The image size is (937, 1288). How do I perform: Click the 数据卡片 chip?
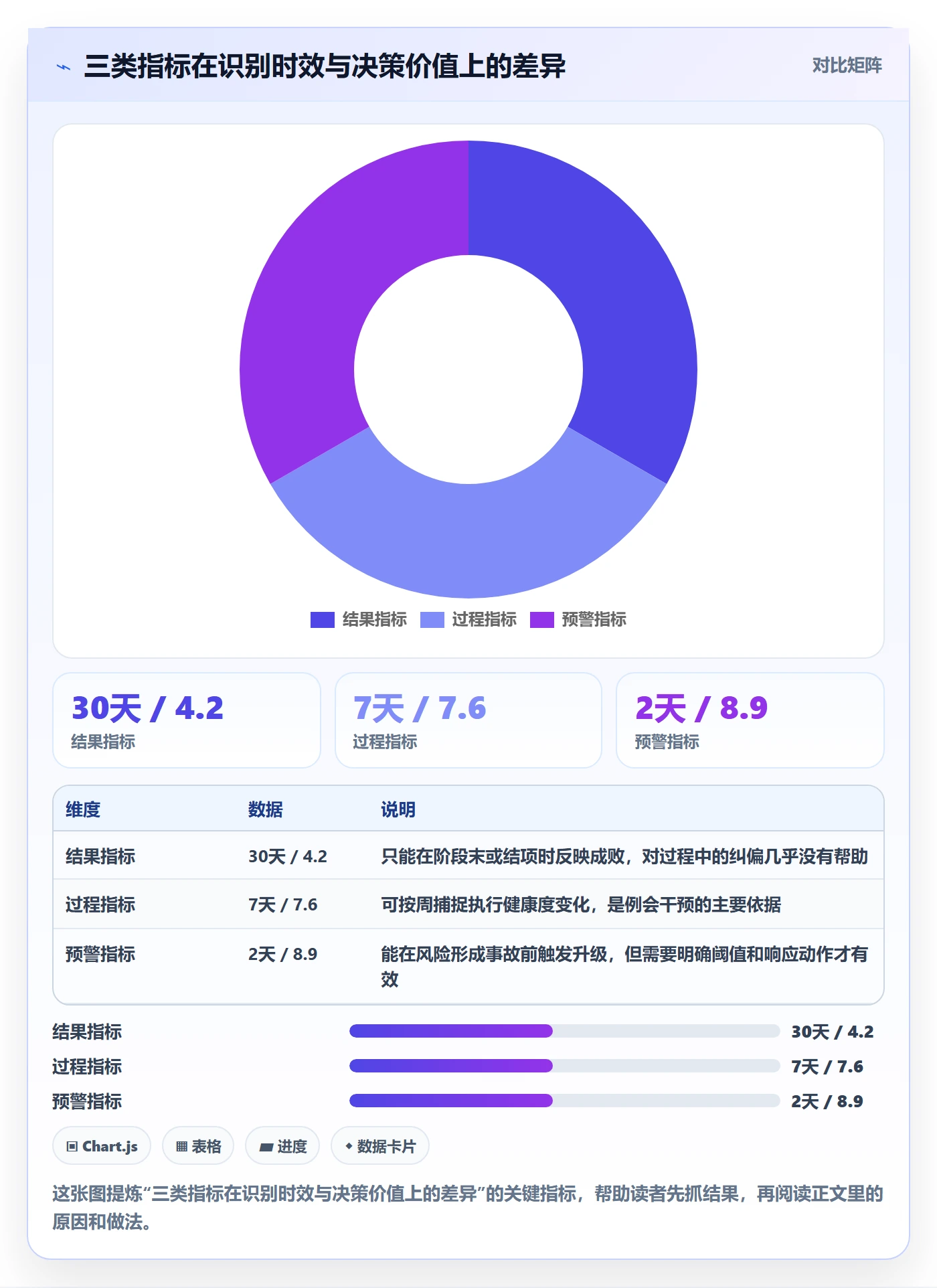point(380,1146)
